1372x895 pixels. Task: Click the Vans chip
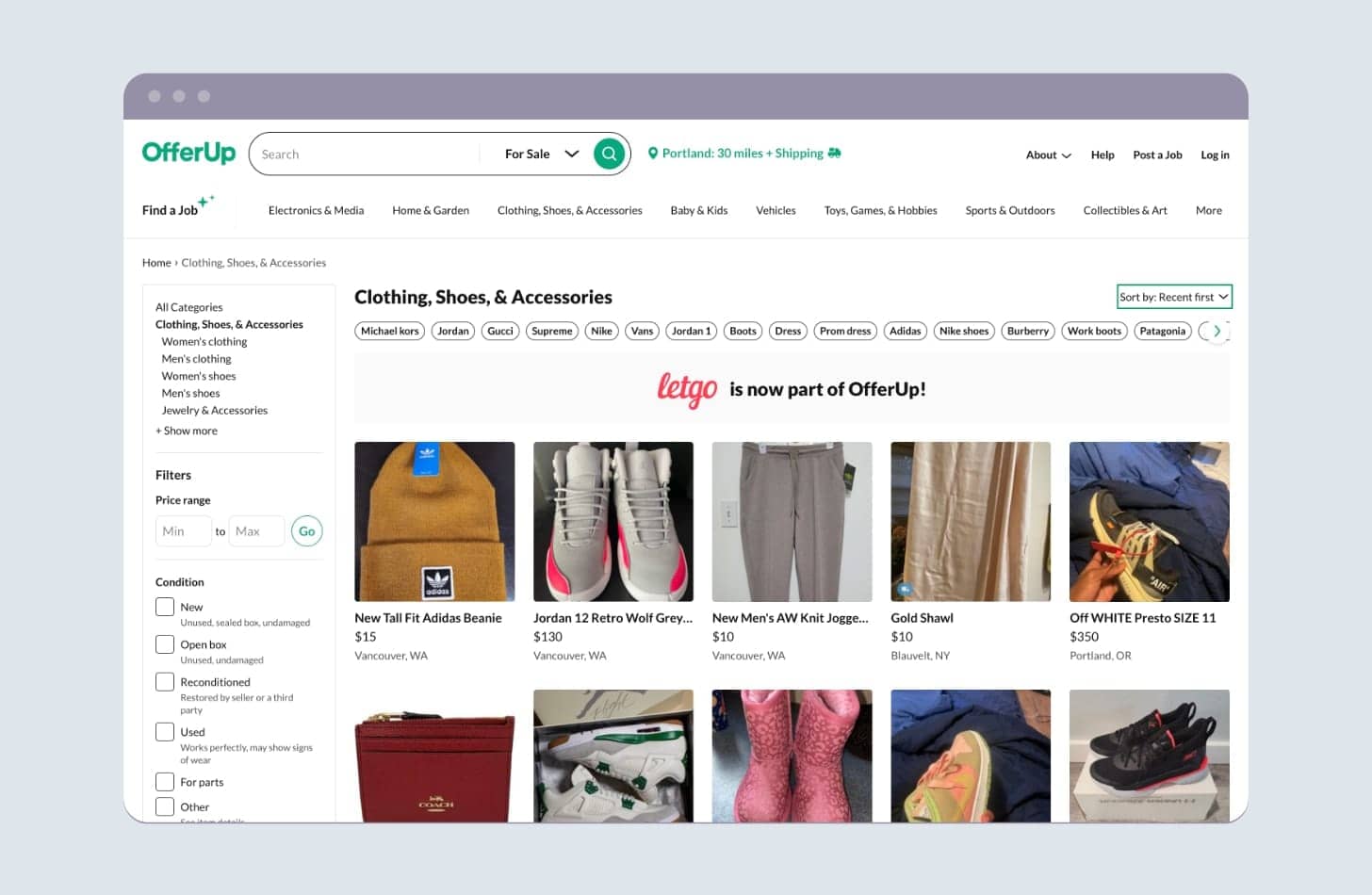coord(642,331)
